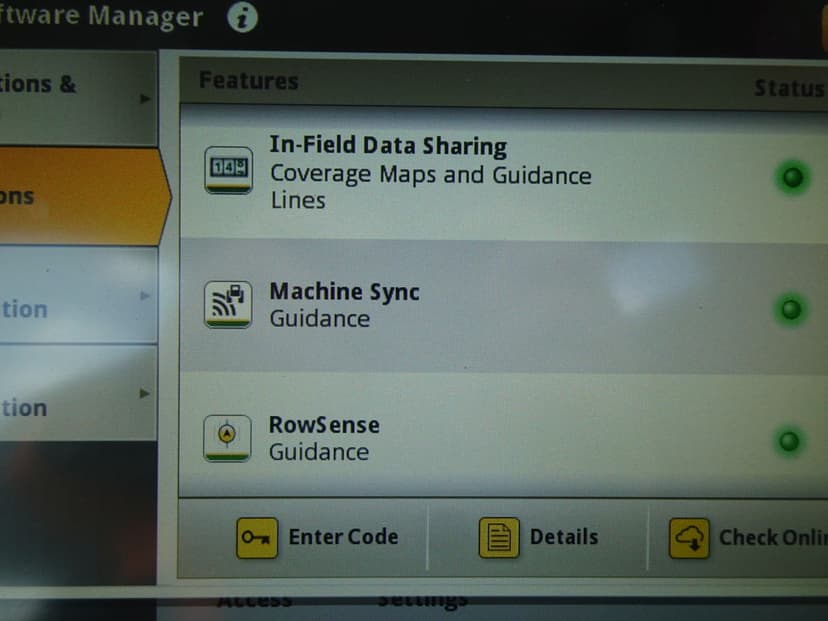The width and height of the screenshot is (828, 621).
Task: Tap the document icon next to Details
Action: pyautogui.click(x=499, y=538)
